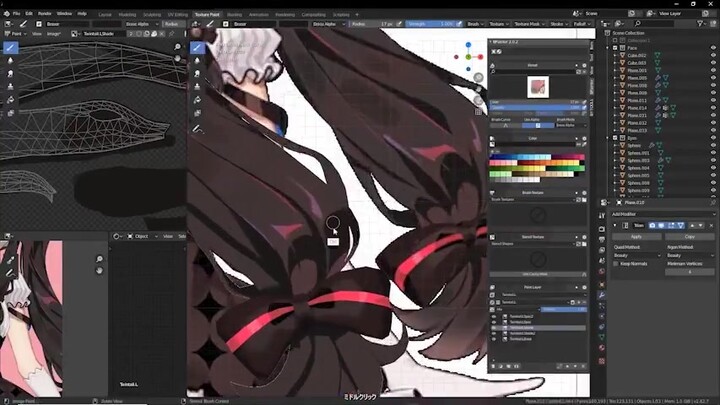The width and height of the screenshot is (720, 405).
Task: Toggle visibility of the Eyes collection
Action: (713, 138)
